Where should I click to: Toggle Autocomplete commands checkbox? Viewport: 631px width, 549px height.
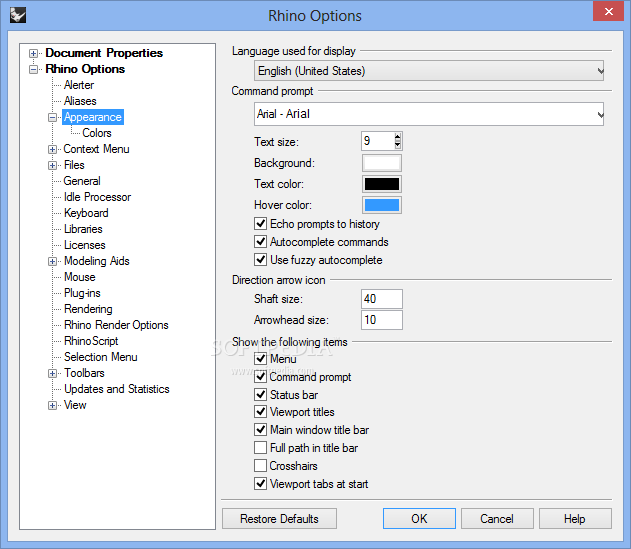tap(260, 241)
